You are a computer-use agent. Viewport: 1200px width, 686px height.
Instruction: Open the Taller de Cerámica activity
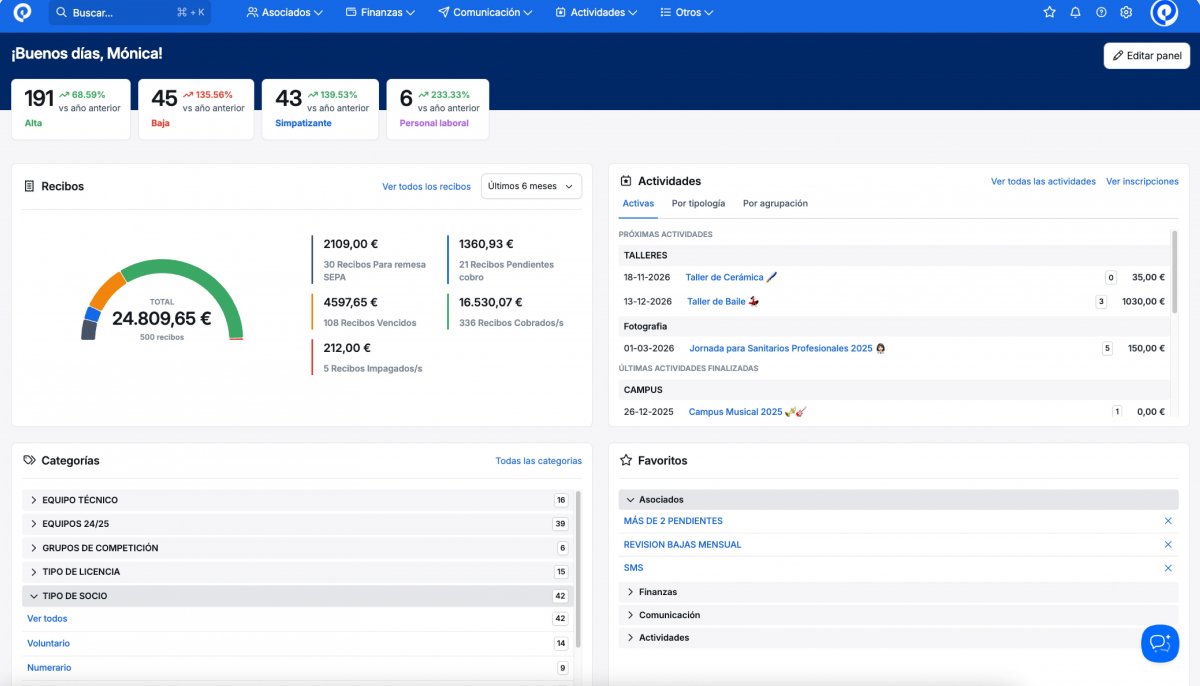tap(724, 277)
